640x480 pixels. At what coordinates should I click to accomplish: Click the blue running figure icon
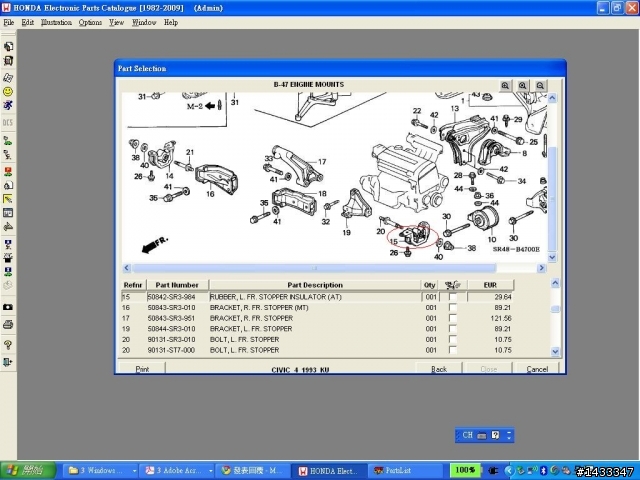coord(8,105)
